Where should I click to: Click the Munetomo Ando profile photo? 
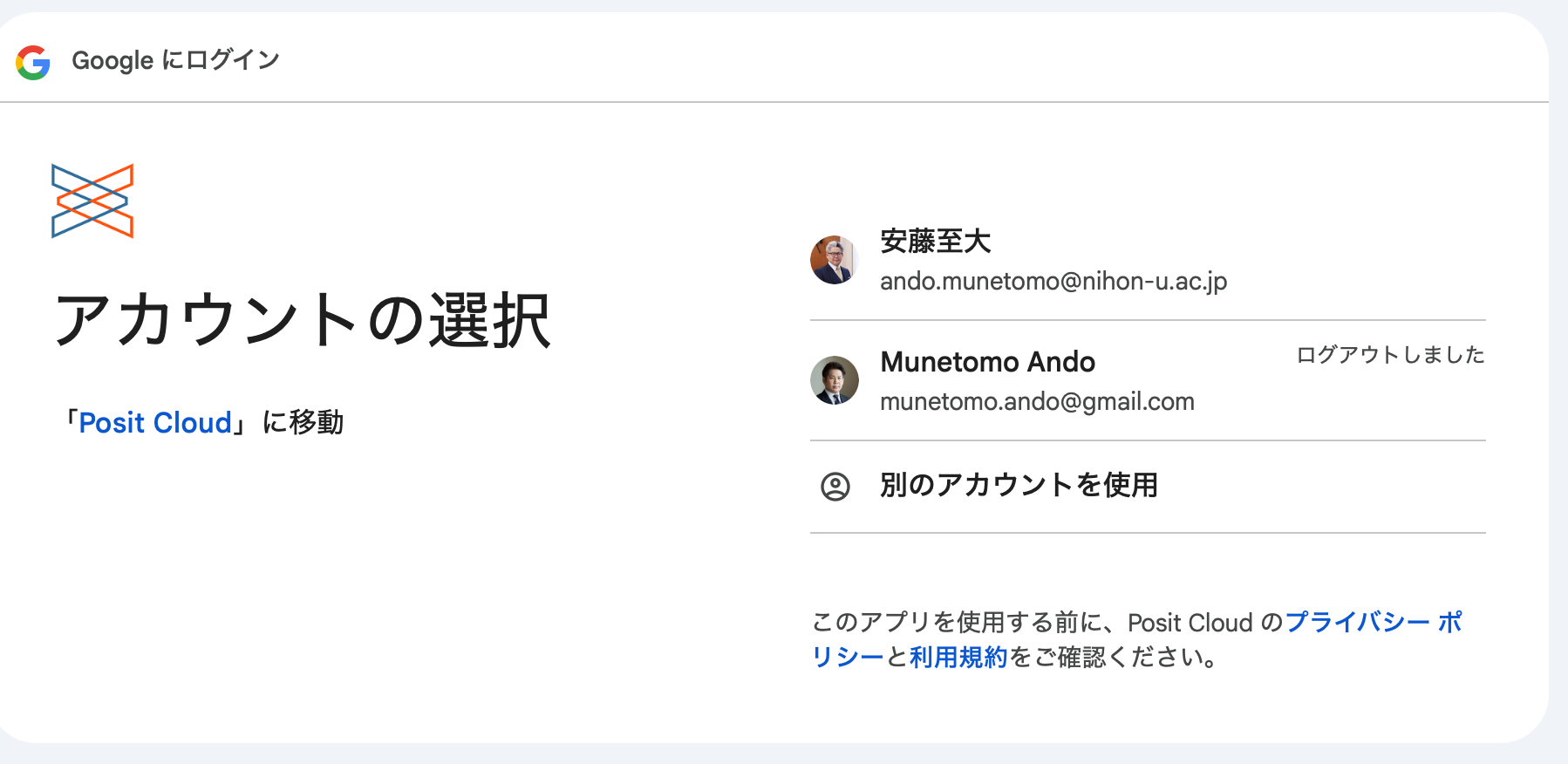click(835, 380)
